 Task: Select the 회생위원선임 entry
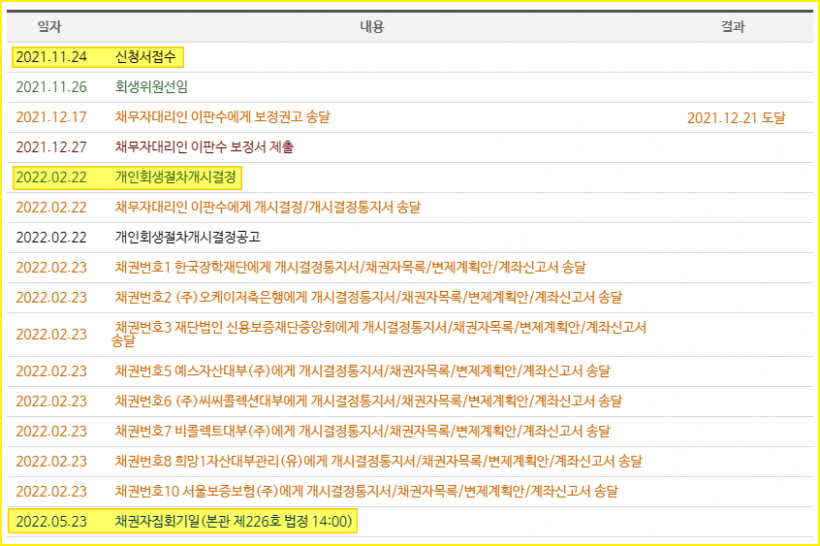click(151, 87)
